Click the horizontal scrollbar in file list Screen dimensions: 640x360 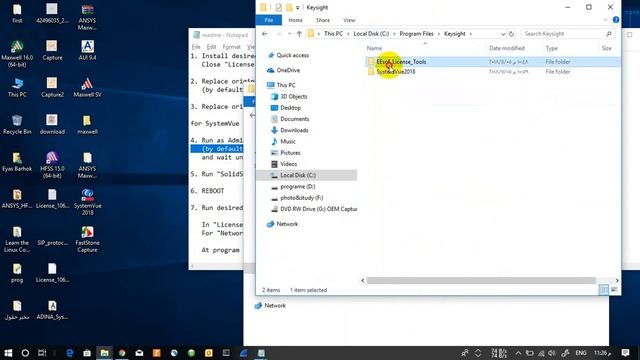(481, 280)
